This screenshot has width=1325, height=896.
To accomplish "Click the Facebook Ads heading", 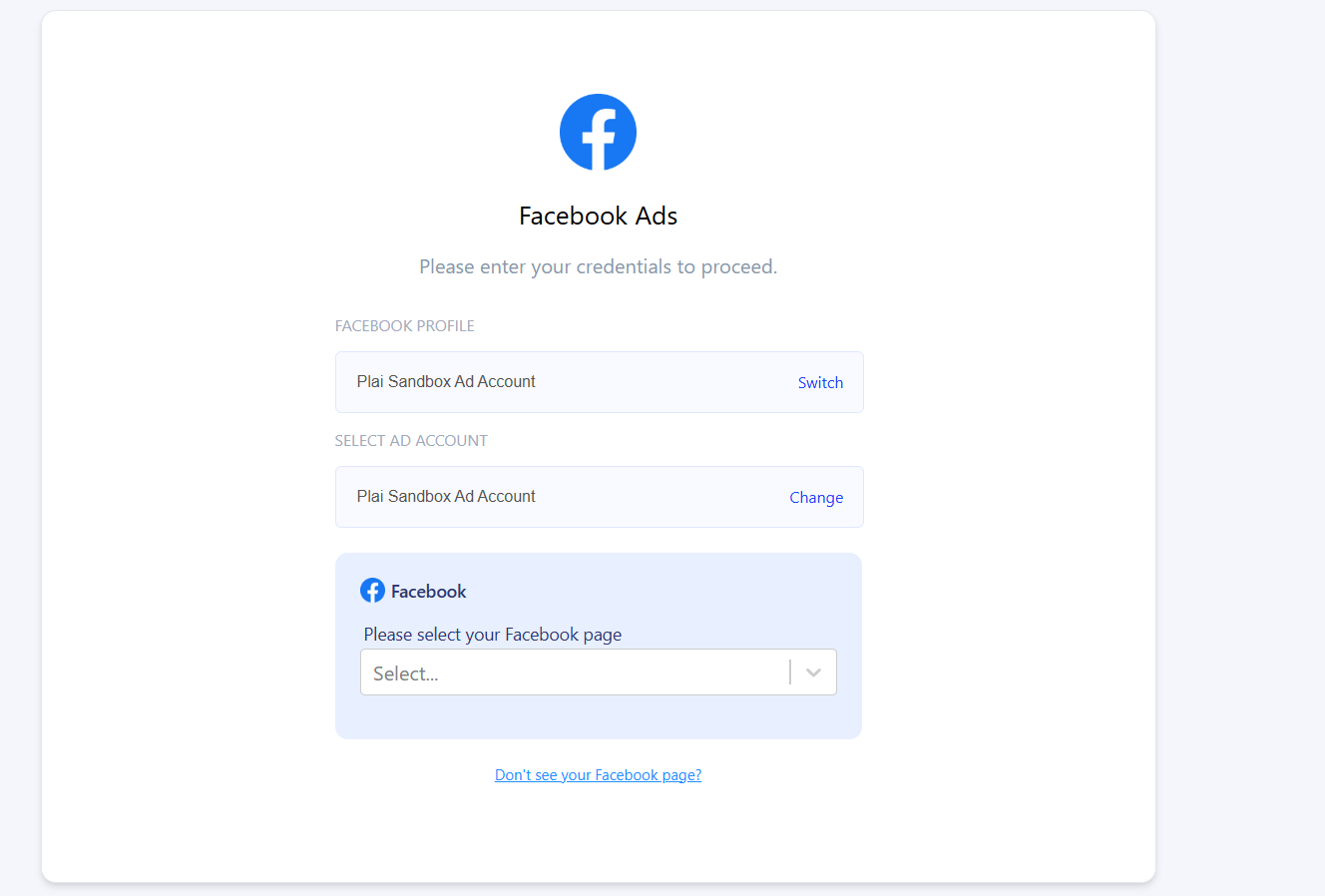I will 598,217.
